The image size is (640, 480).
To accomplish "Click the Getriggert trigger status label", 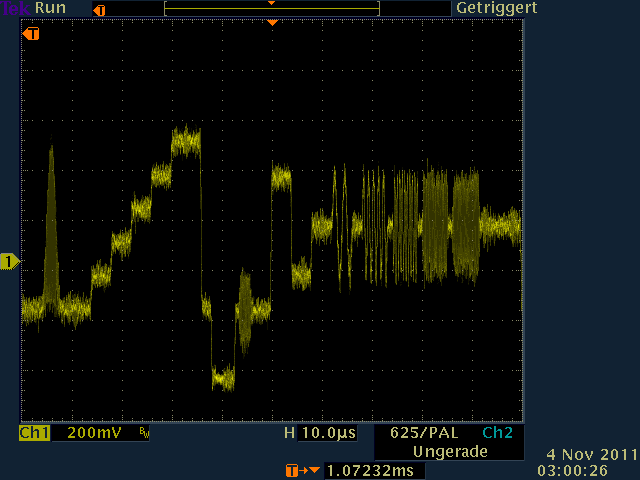I will click(x=496, y=7).
